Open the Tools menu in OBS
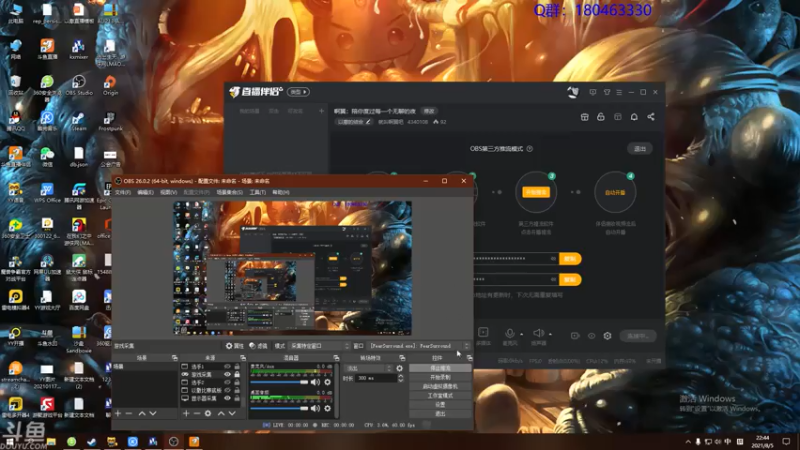 pyautogui.click(x=258, y=192)
